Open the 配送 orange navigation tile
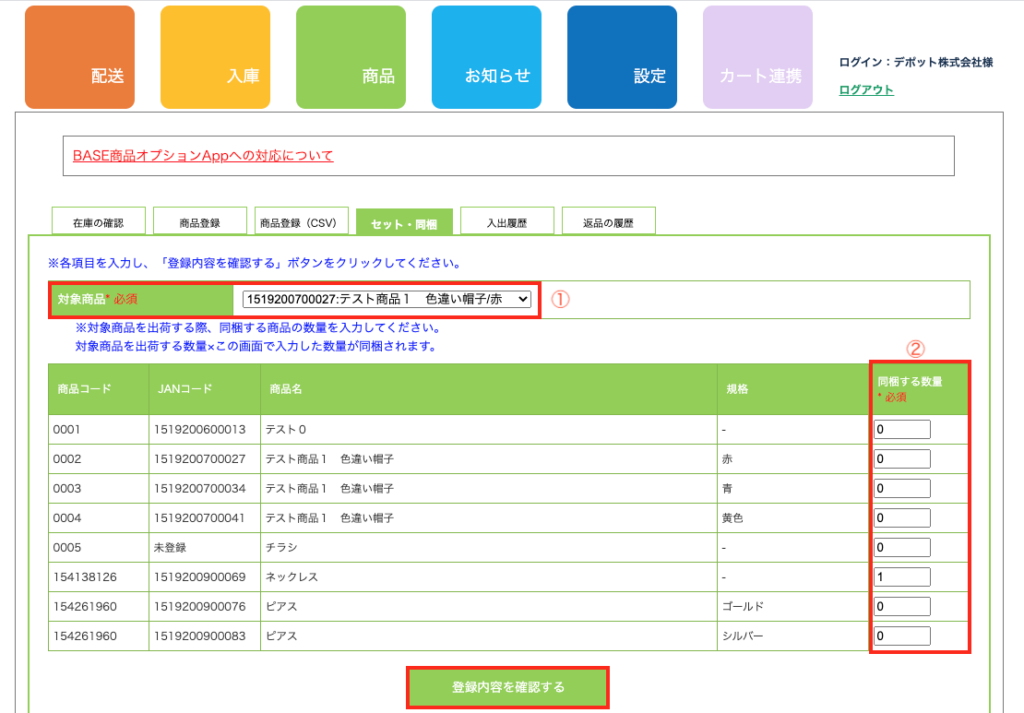 tap(80, 57)
